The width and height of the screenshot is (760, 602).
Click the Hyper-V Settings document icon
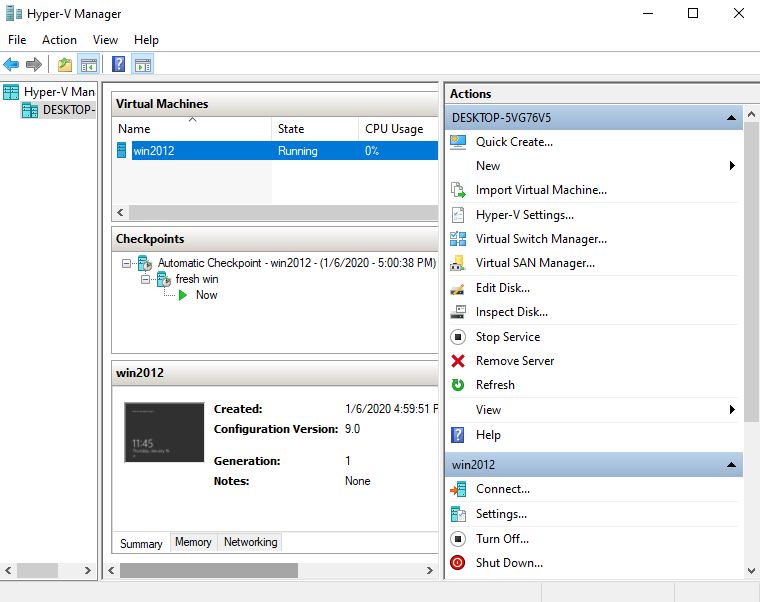[x=458, y=215]
